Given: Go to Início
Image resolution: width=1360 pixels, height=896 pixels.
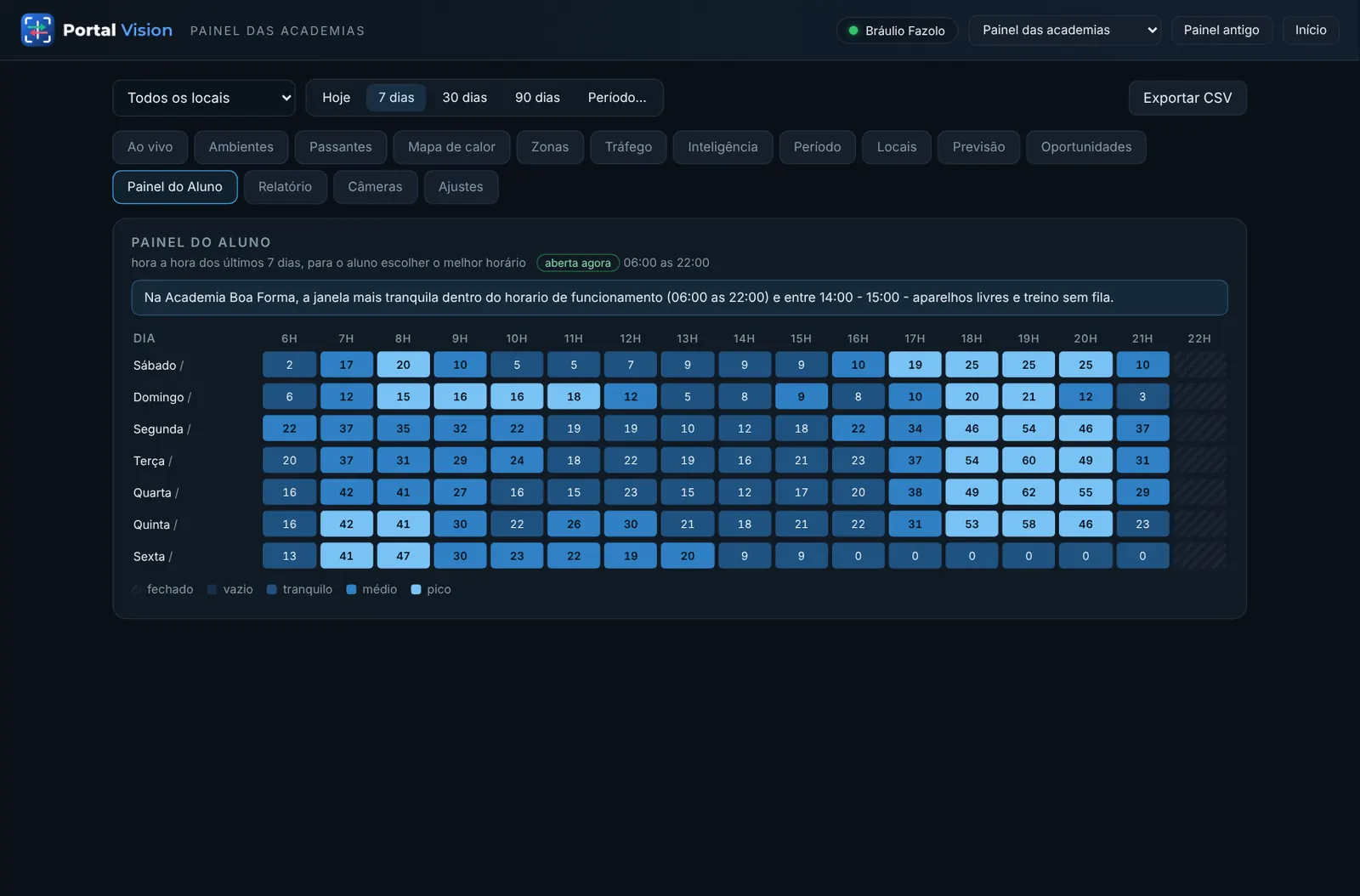Looking at the screenshot, I should 1311,30.
